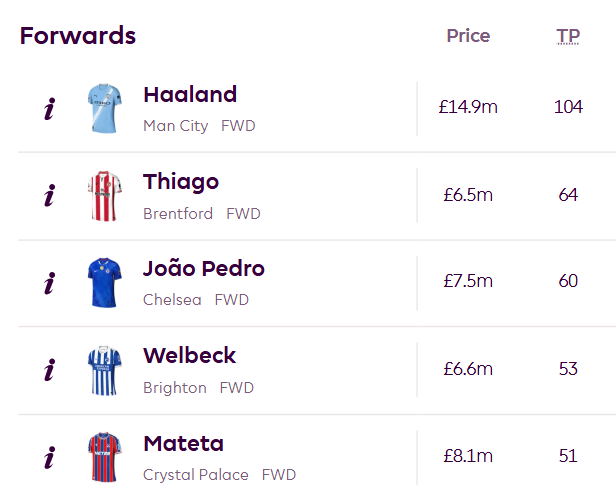Click Haaland's £14.9m price
The height and width of the screenshot is (488, 616).
click(x=468, y=107)
